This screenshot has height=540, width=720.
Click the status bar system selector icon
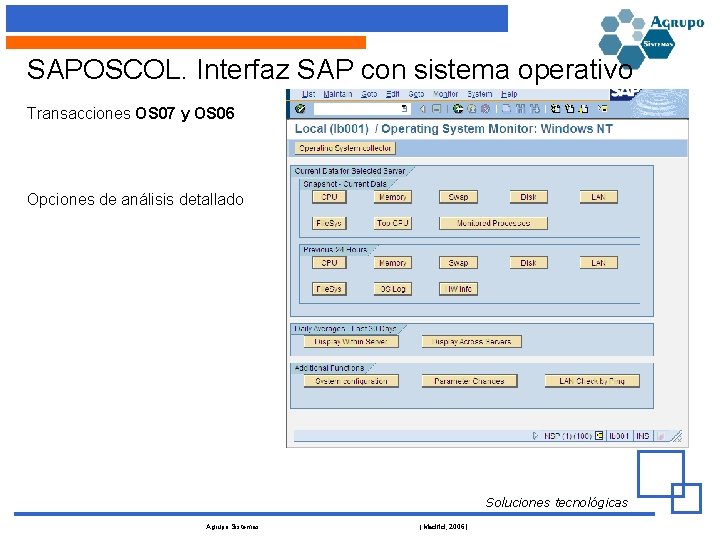pyautogui.click(x=599, y=436)
